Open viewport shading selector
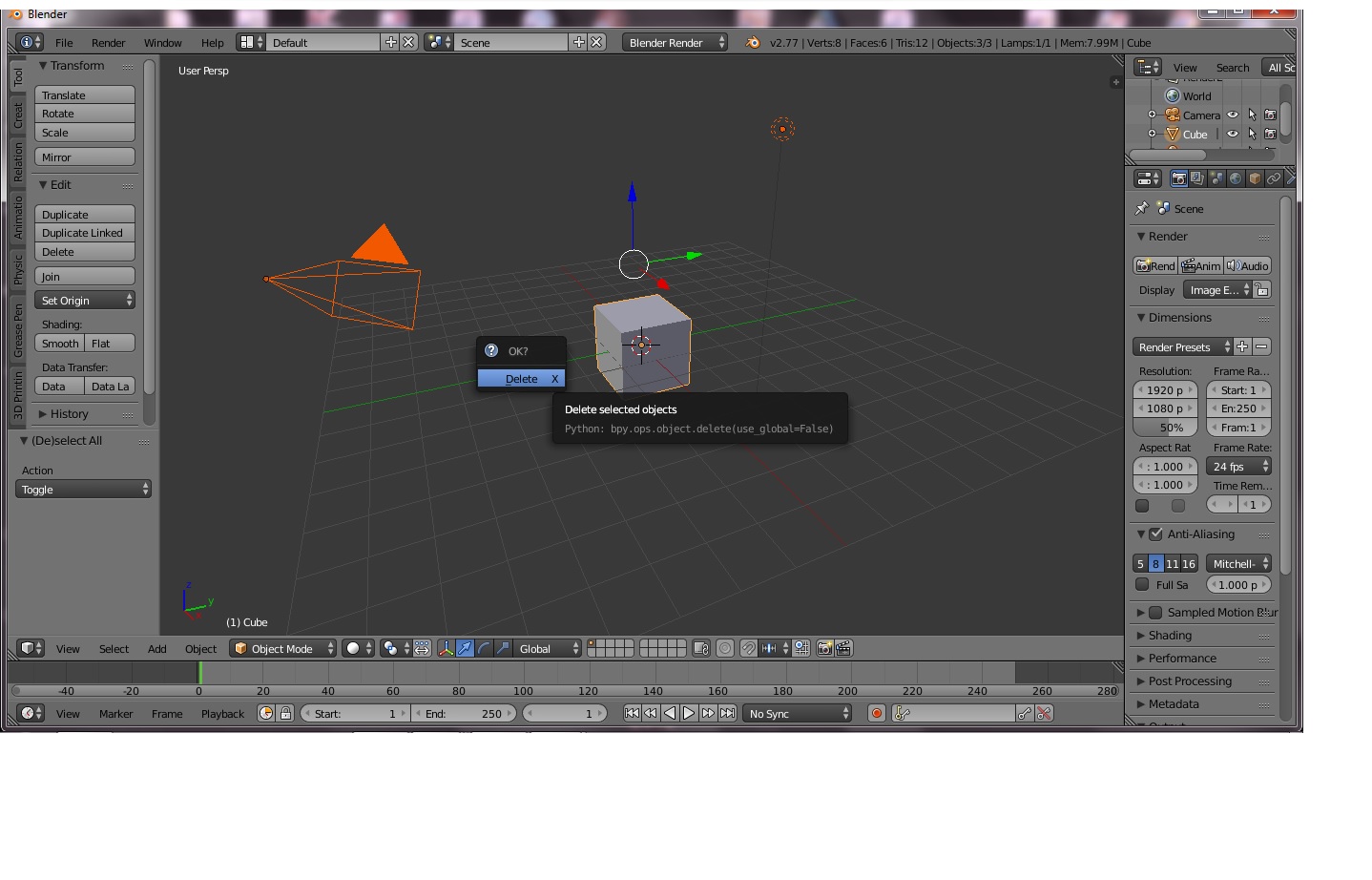Screen dimensions: 1372x880 click(359, 648)
